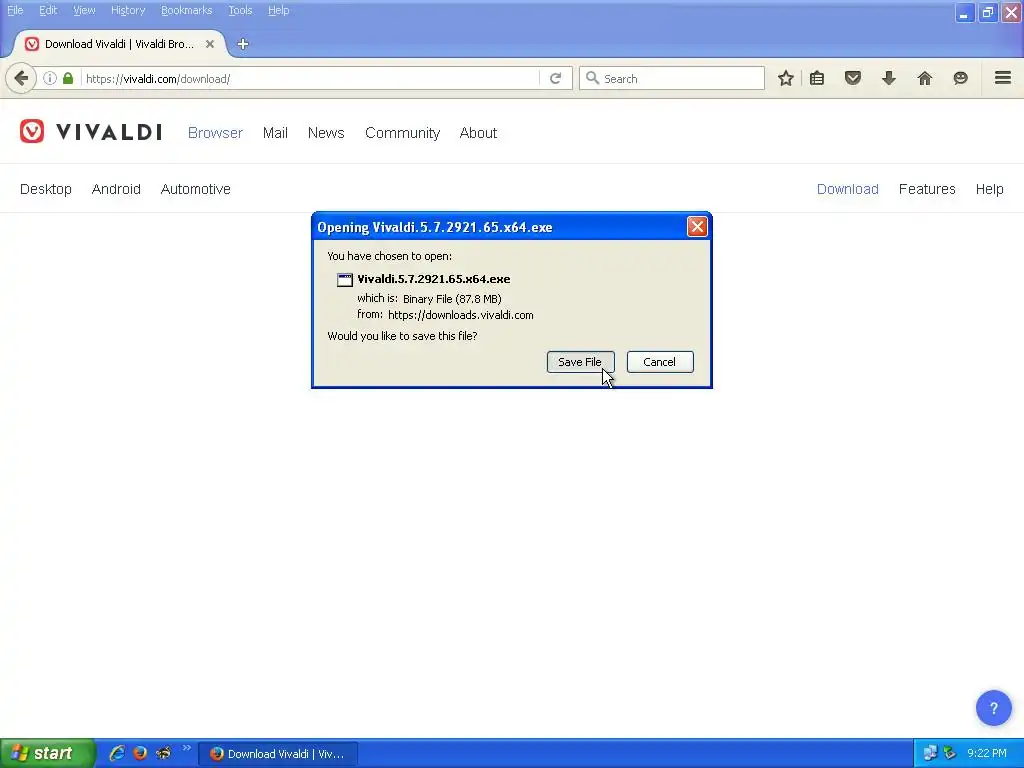Image resolution: width=1024 pixels, height=768 pixels.
Task: Click the https://downloads.vivaldi.com source text
Action: 460,315
